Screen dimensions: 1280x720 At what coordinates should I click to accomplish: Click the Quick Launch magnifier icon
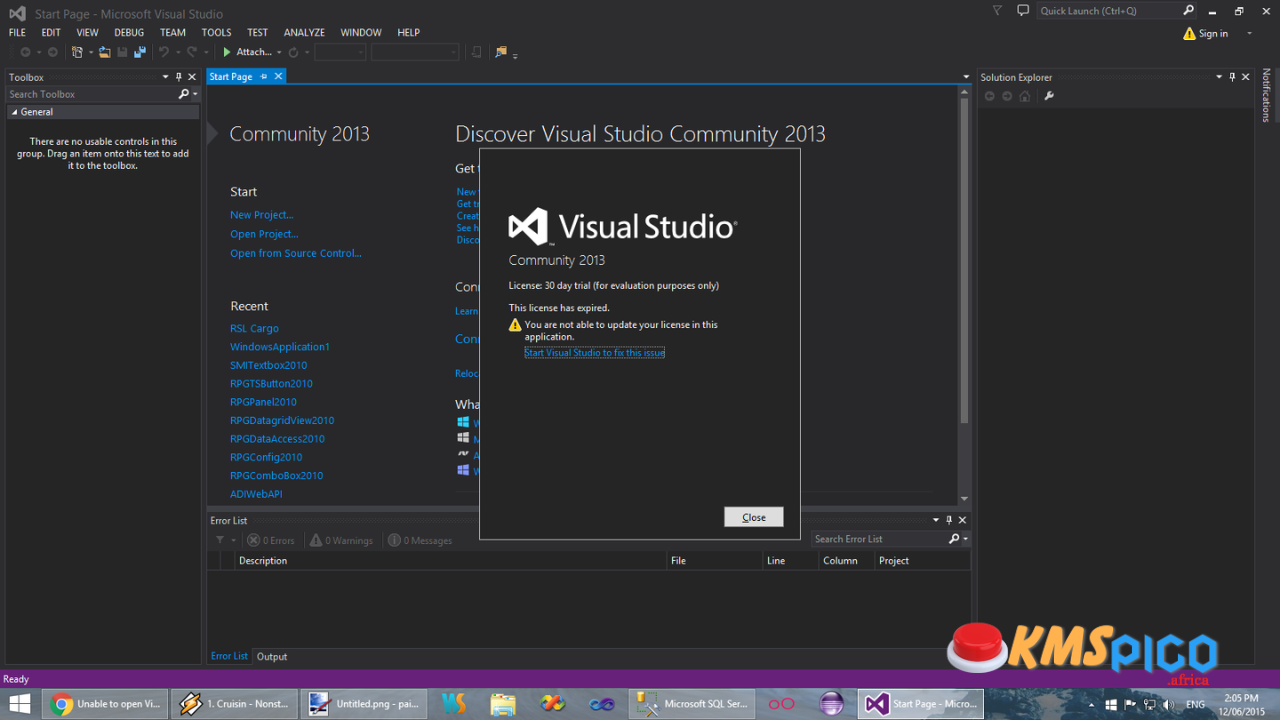1189,11
